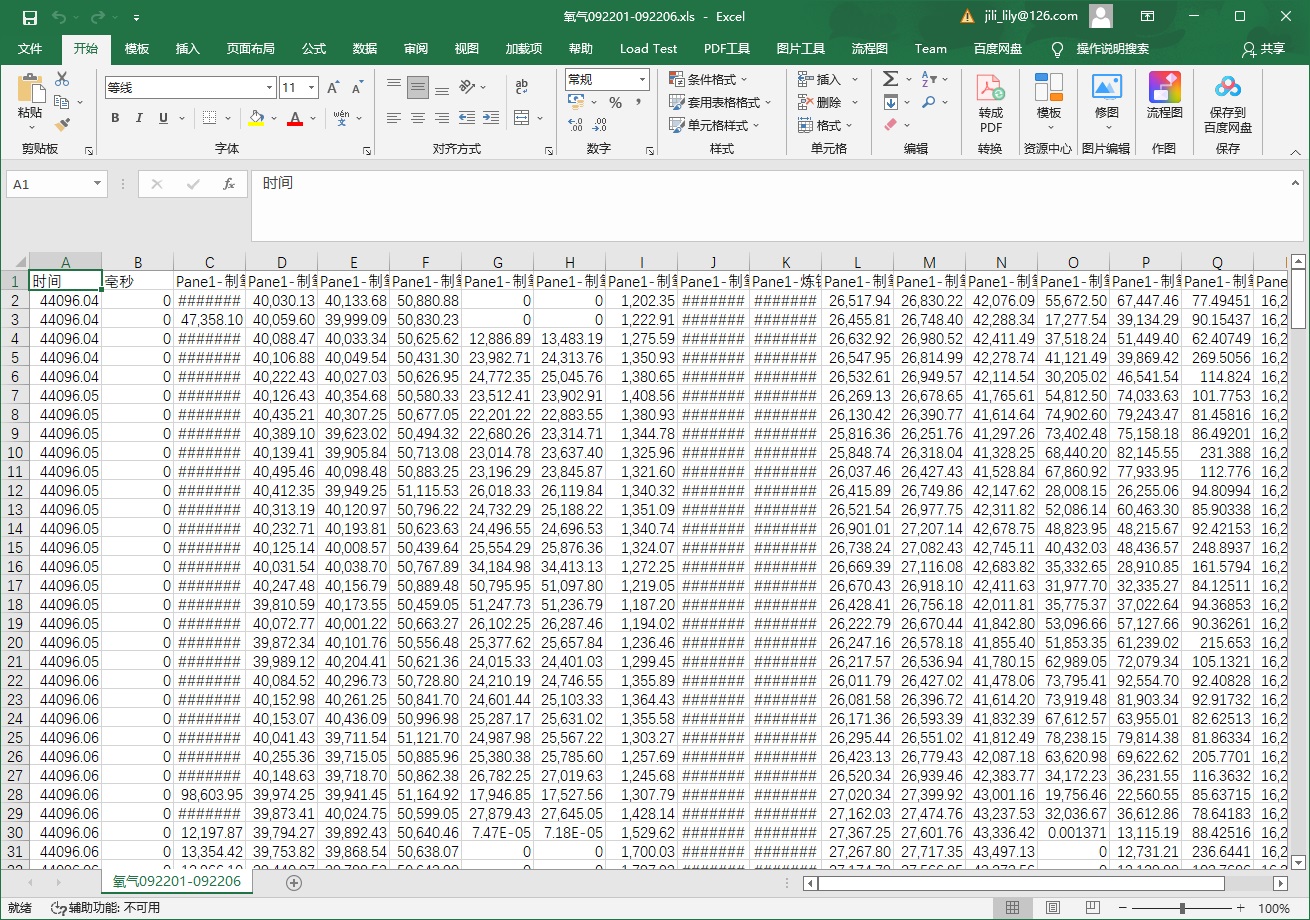Click the 转成PDF convert icon
Viewport: 1310px width, 920px height.
(990, 104)
